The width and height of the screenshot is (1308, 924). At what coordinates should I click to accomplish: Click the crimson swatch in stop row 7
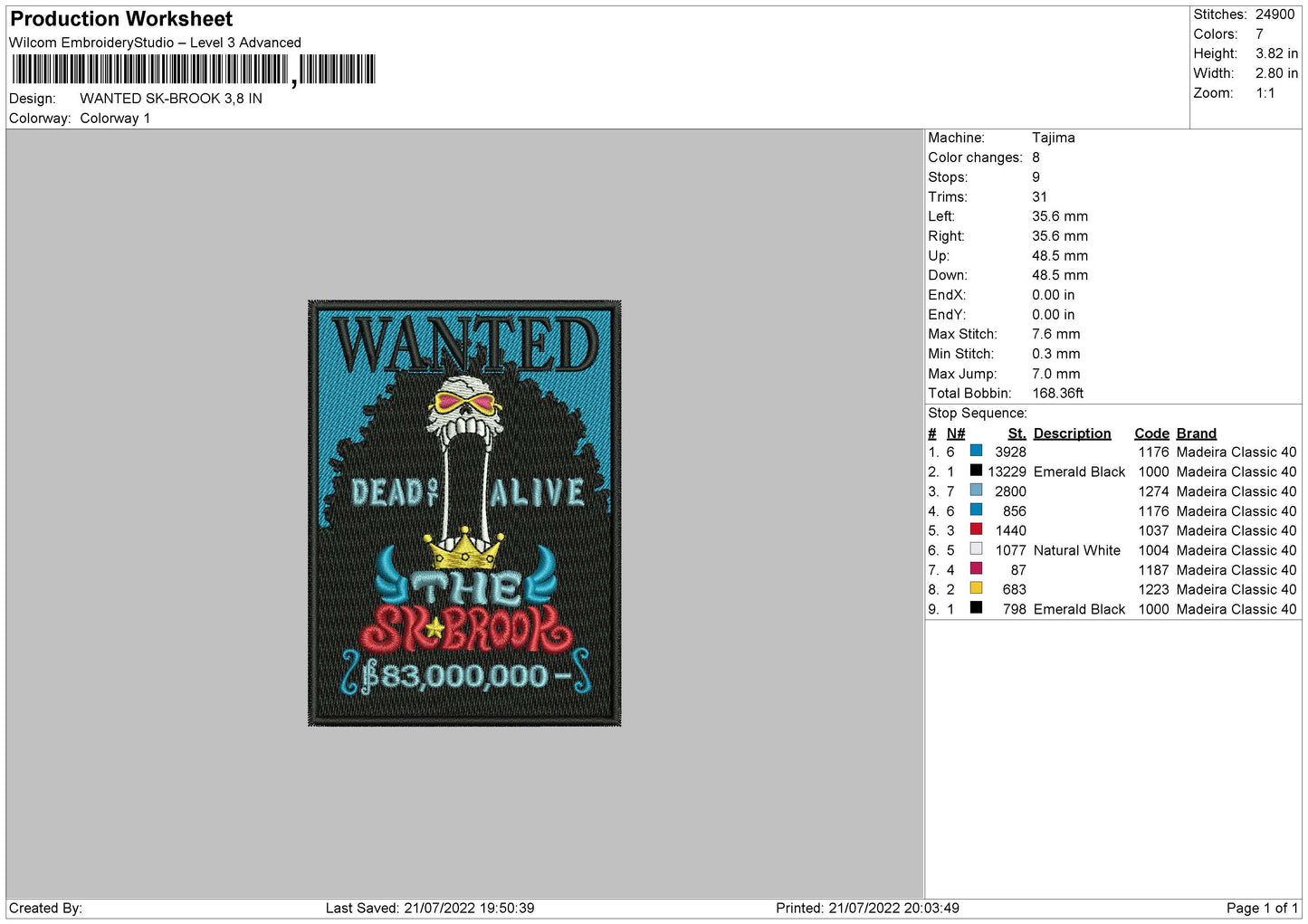pyautogui.click(x=976, y=569)
